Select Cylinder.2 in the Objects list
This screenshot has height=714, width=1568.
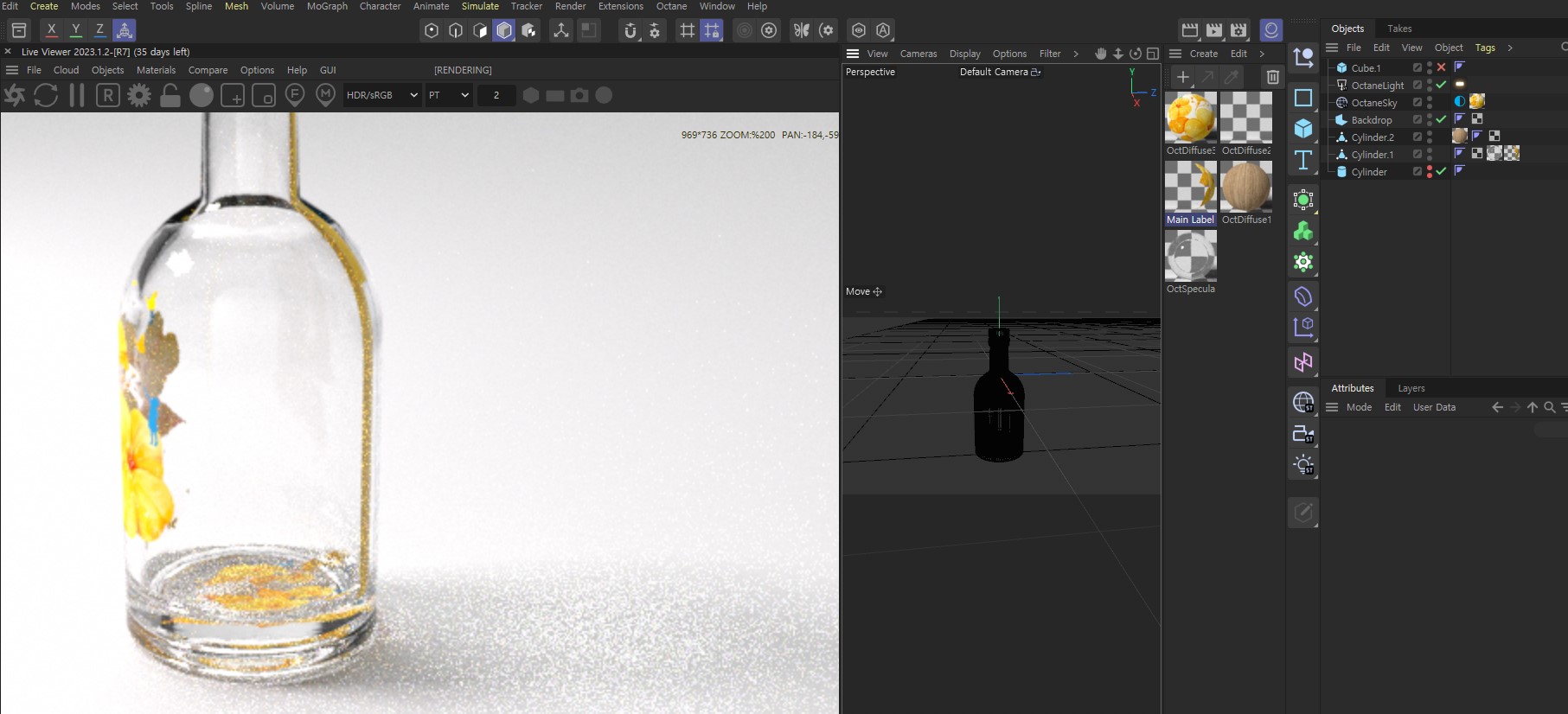(1373, 137)
